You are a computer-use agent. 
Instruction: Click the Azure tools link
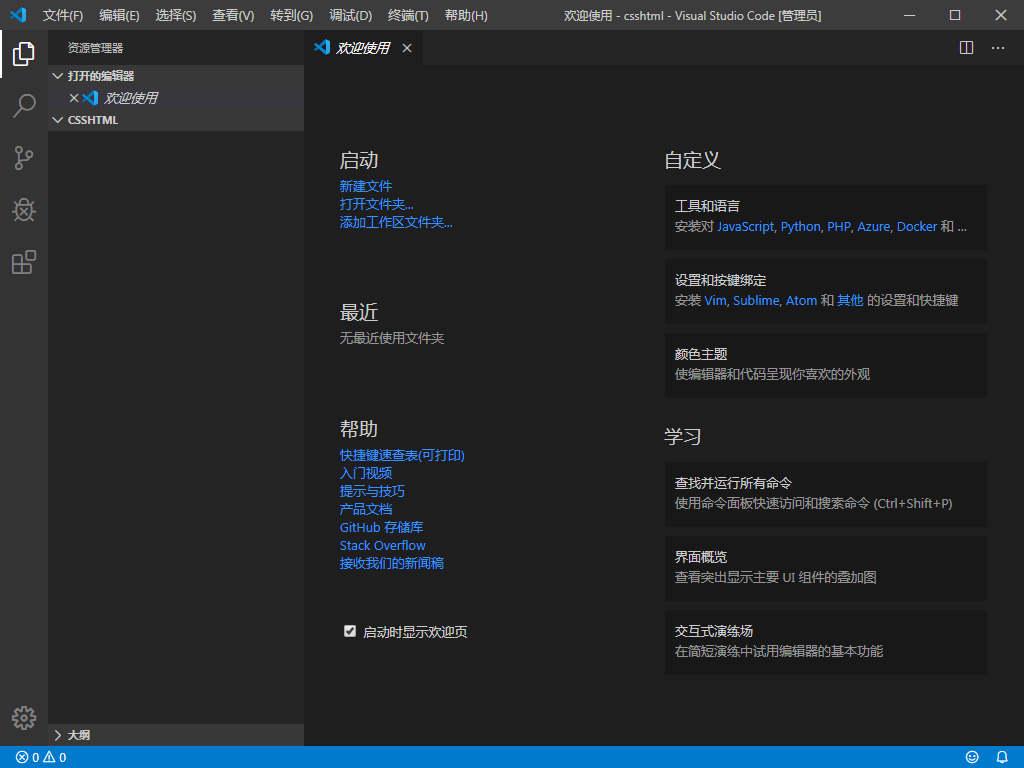[x=874, y=227]
